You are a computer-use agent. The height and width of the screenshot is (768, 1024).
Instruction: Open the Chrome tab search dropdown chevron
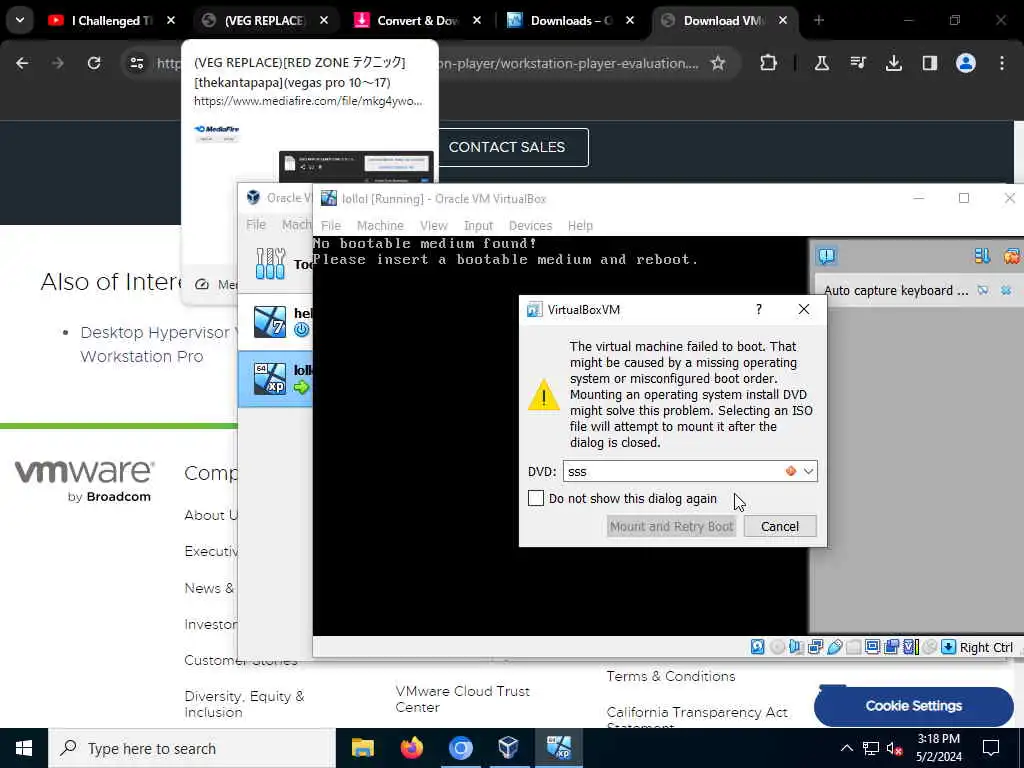pos(20,20)
